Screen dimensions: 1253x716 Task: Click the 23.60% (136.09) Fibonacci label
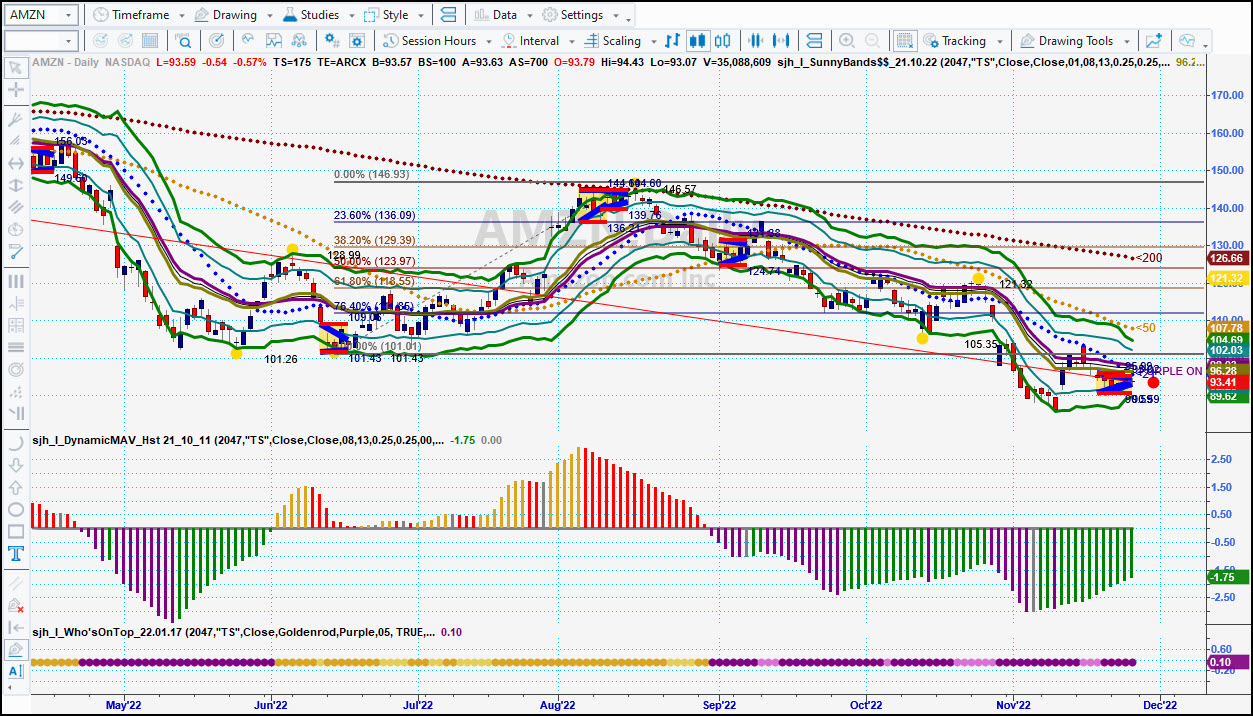point(374,215)
